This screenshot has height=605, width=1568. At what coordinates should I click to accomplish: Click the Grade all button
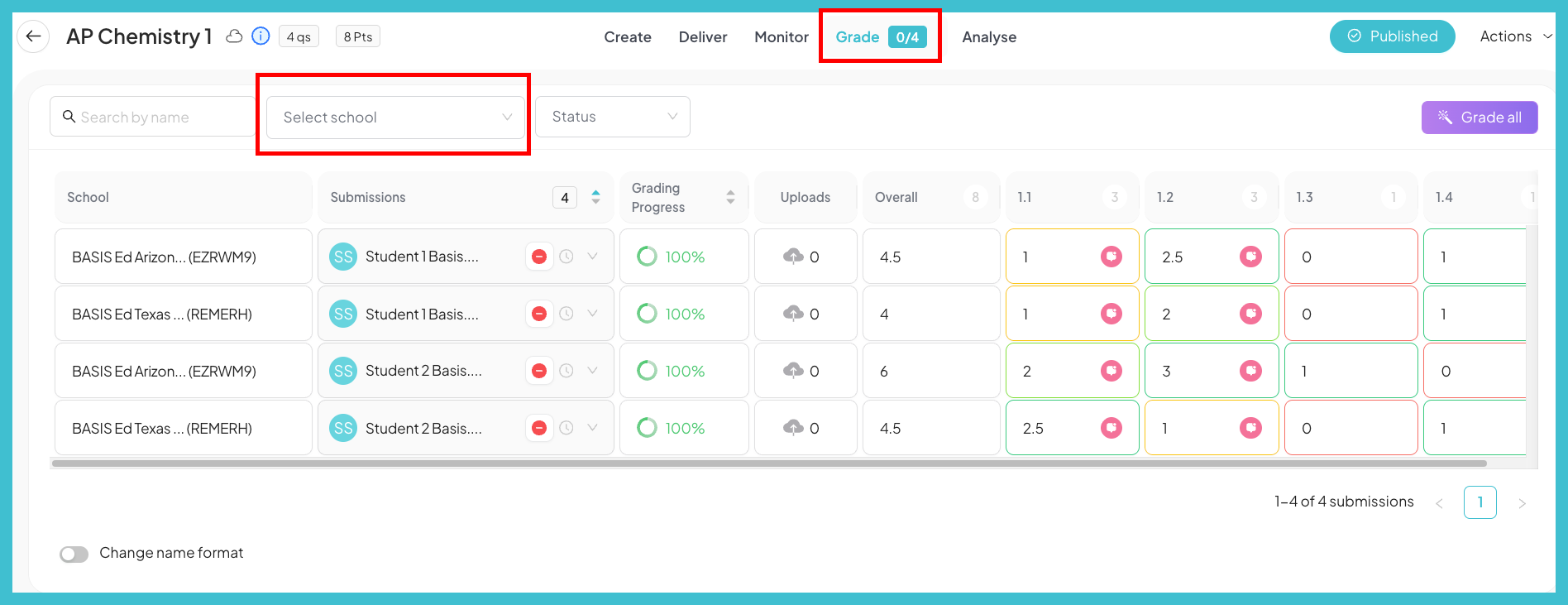(1479, 118)
